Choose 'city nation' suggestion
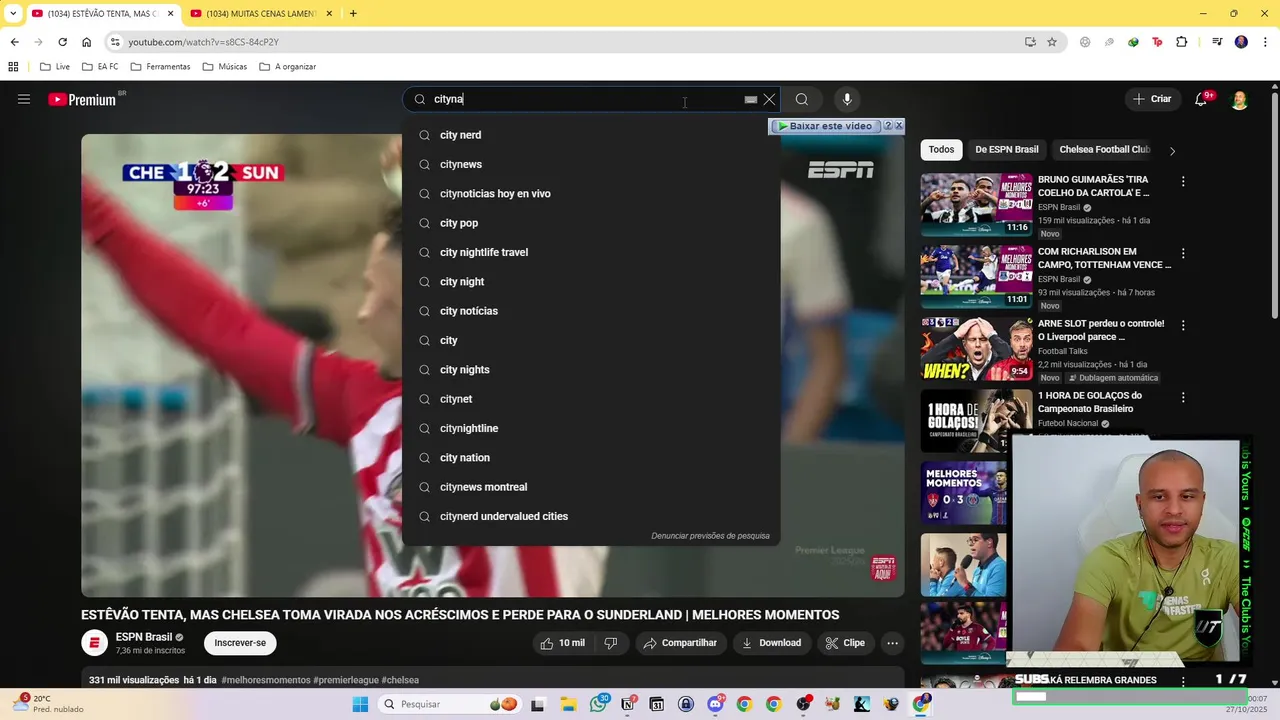This screenshot has width=1280, height=720. click(x=591, y=458)
